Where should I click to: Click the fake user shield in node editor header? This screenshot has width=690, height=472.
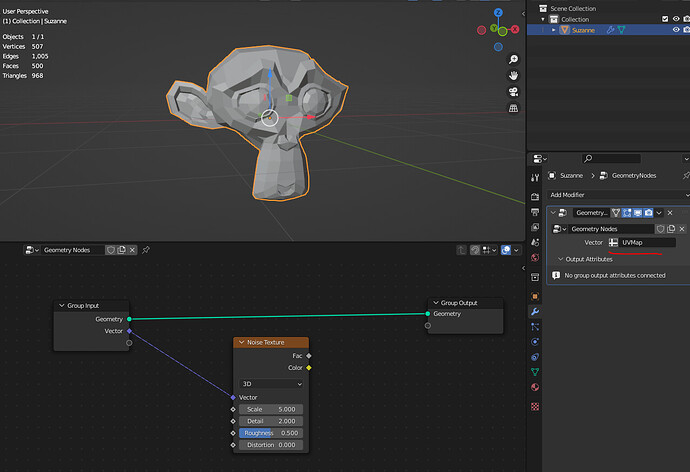[110, 250]
